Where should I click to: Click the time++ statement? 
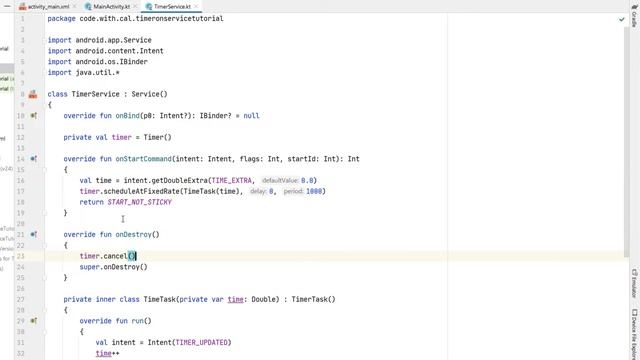point(107,353)
